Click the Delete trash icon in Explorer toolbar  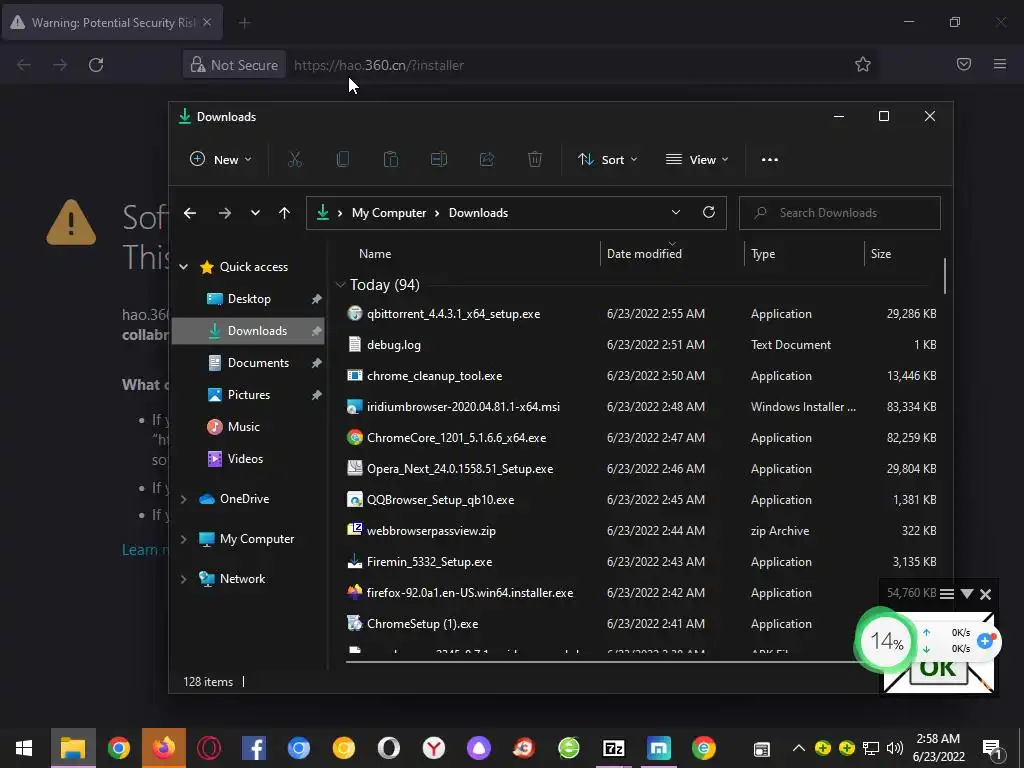[535, 159]
